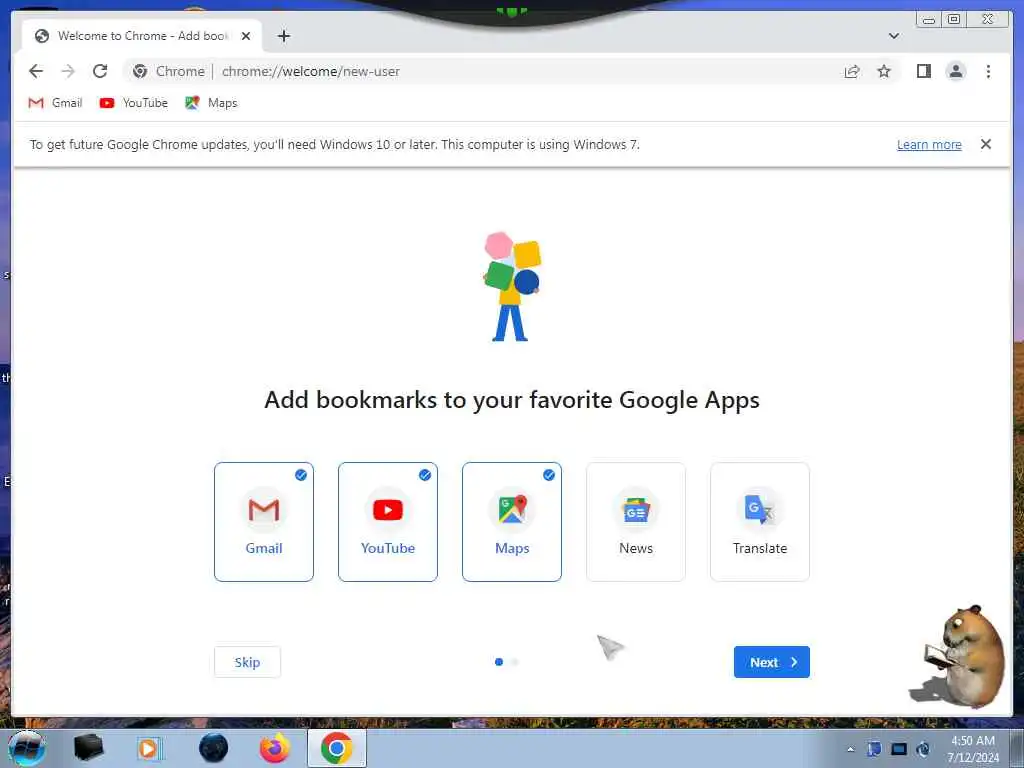The image size is (1024, 768).
Task: Open the profile avatar icon
Action: pyautogui.click(x=955, y=71)
